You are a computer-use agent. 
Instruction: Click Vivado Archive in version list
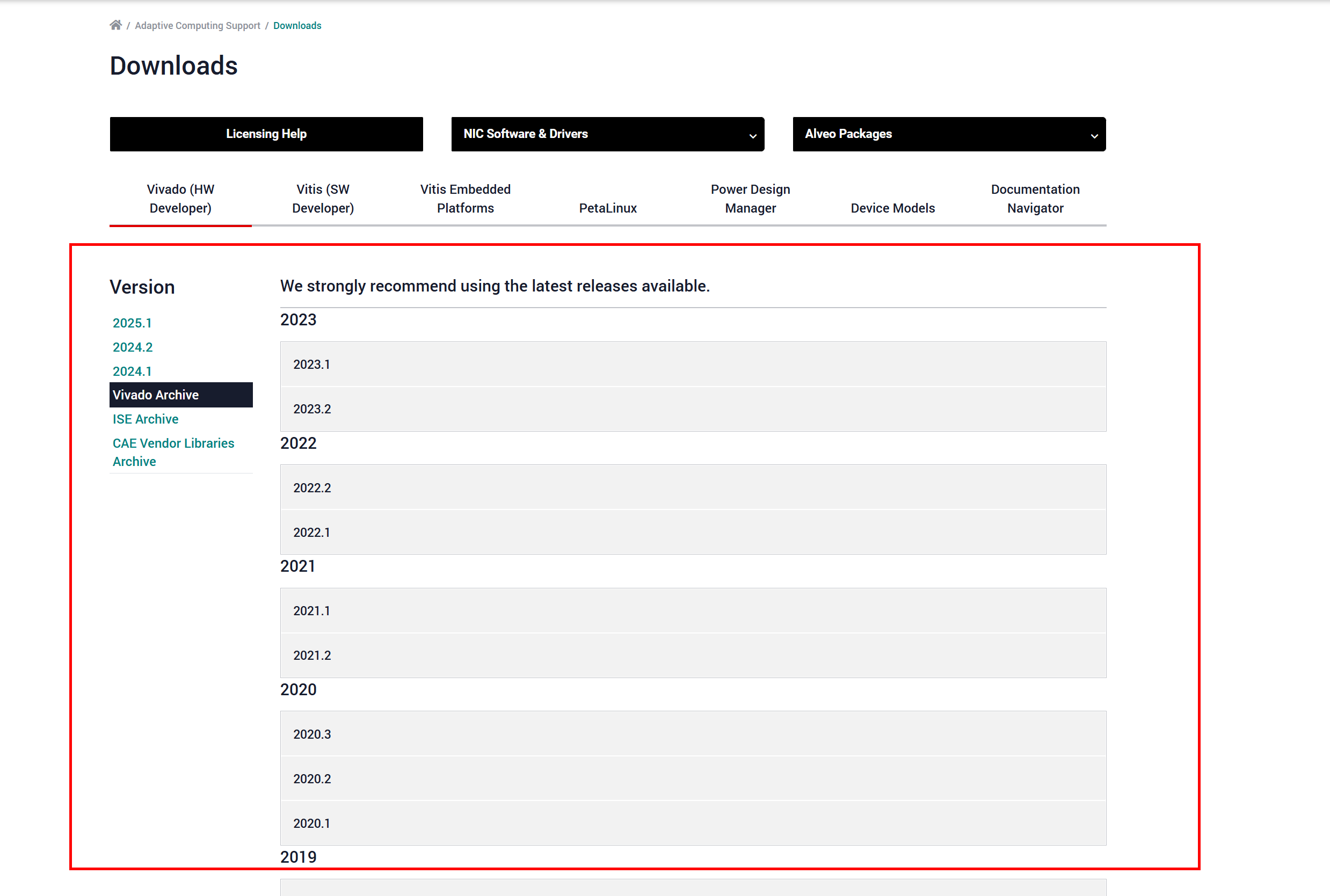pos(180,395)
